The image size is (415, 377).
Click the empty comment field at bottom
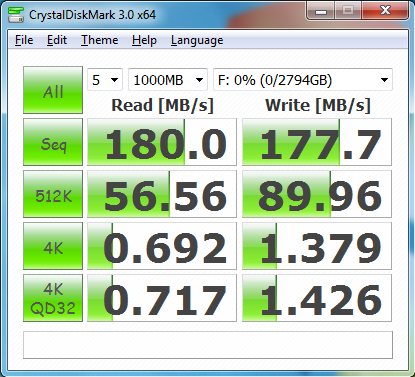point(208,345)
